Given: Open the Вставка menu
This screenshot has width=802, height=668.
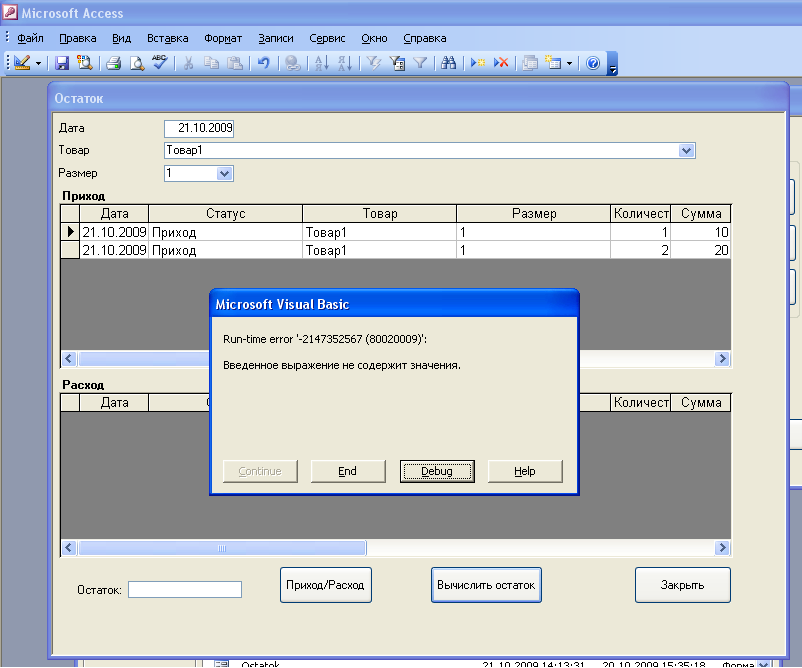Looking at the screenshot, I should point(168,38).
